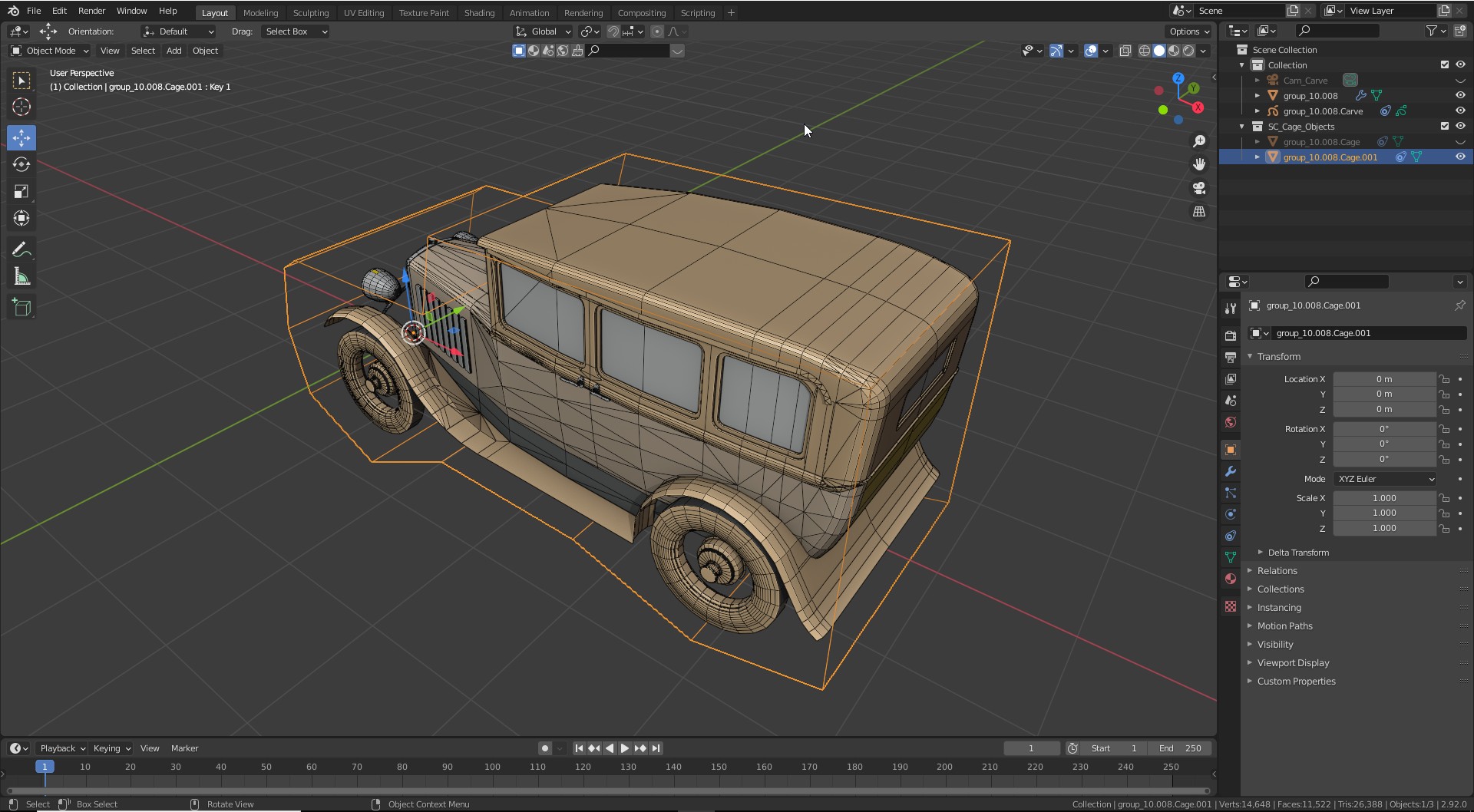Open the rotation Mode XYZ Euler dropdown
The image size is (1474, 812).
point(1385,479)
